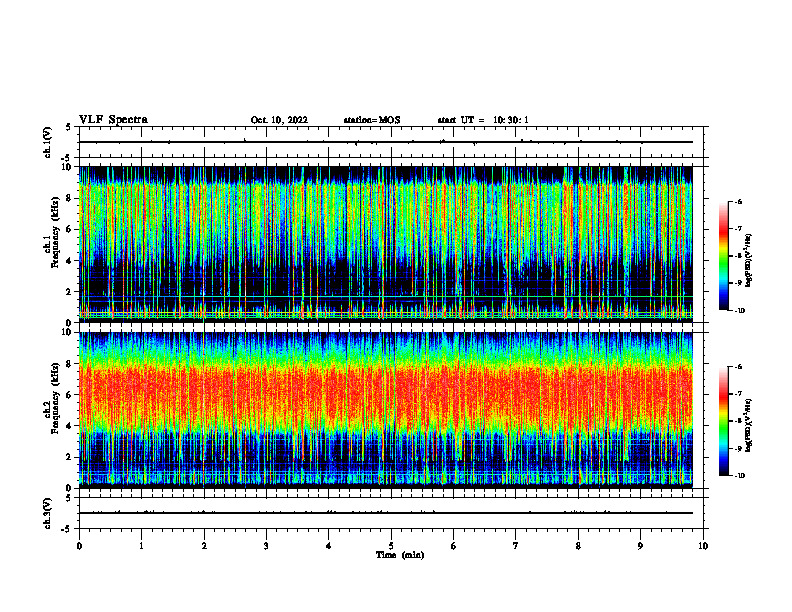
Task: Click the "-10" label on ch.2 colorbar
Action: click(739, 476)
